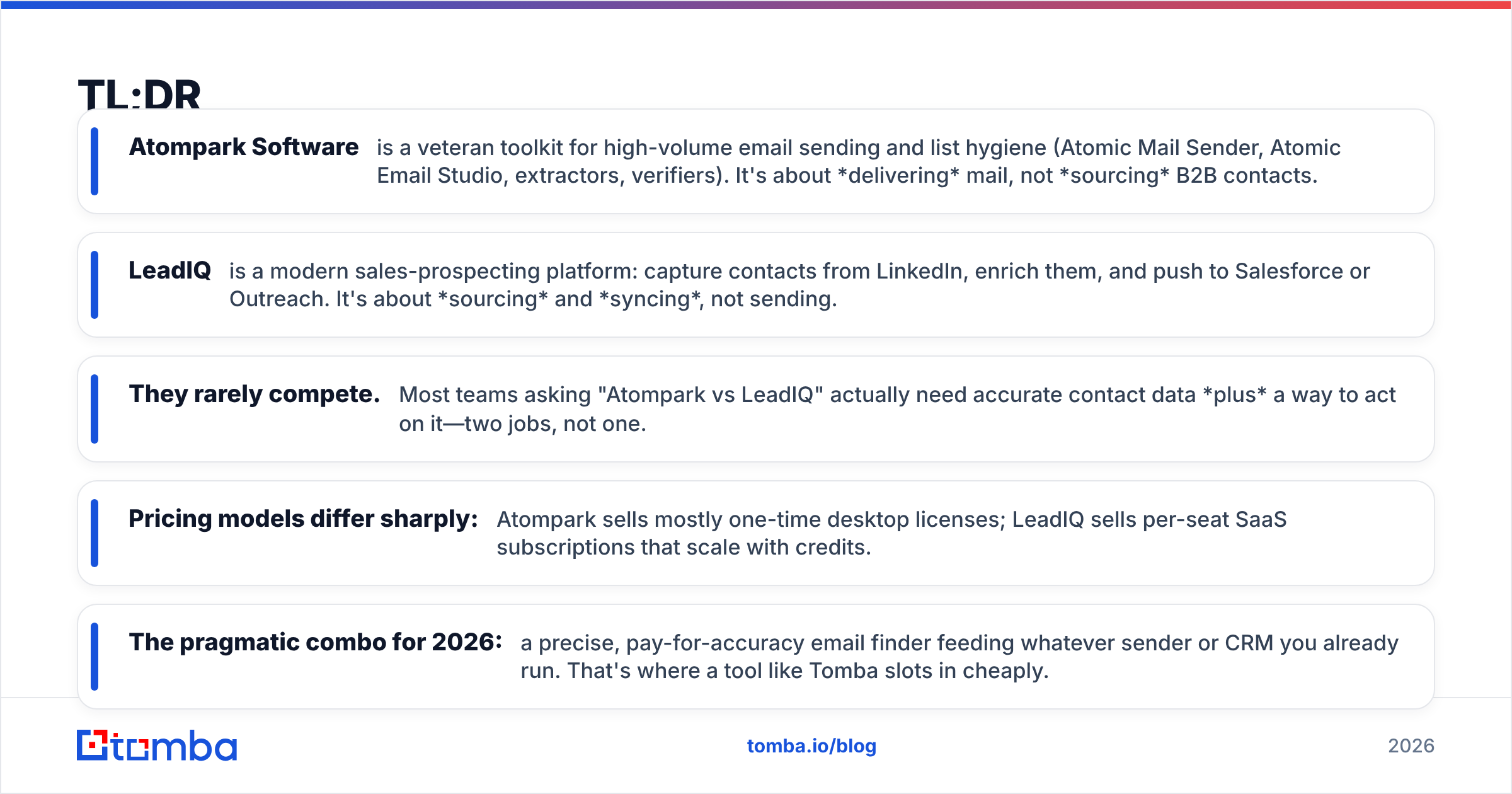1512x794 pixels.
Task: Click the LeadIQ bold label
Action: tap(169, 270)
